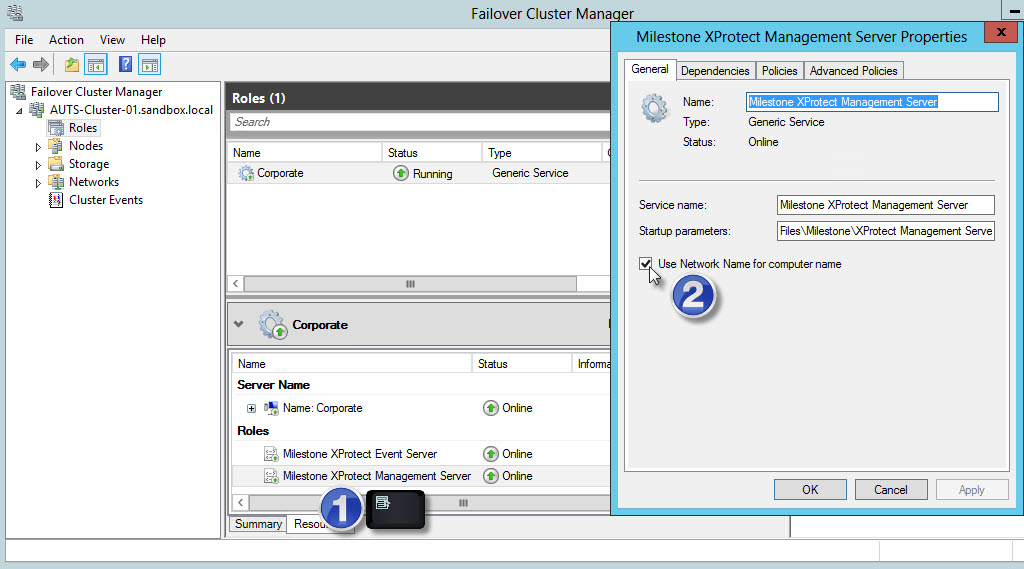Switch to the Summary tab

coord(258,524)
